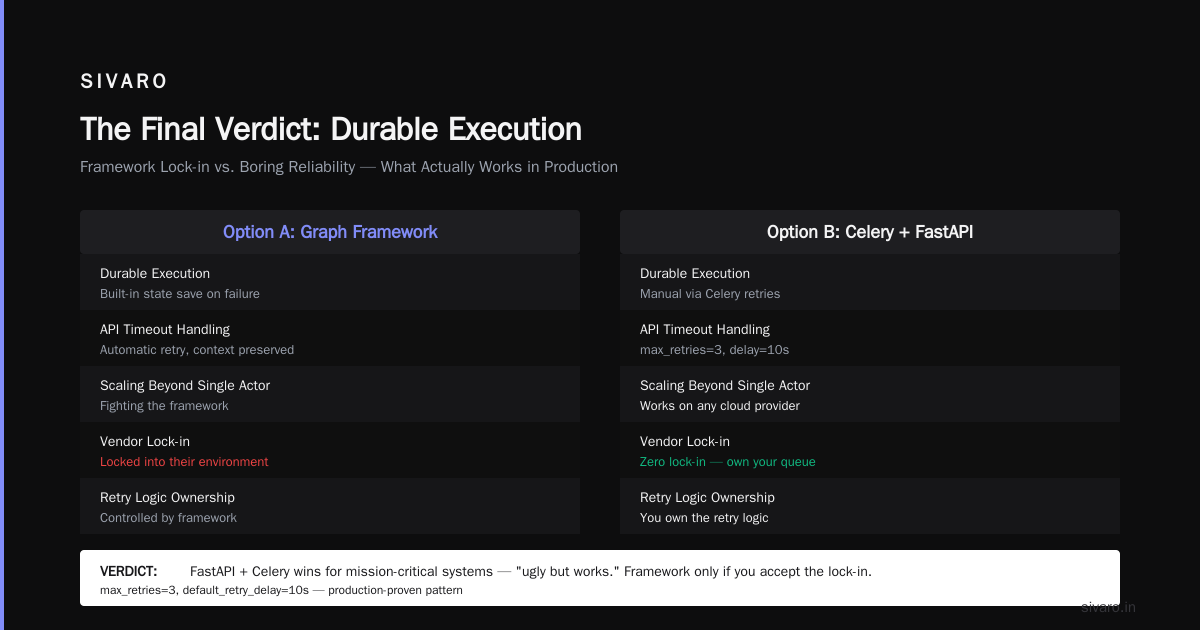Click 'Vendor Lock-in' label in Option B
This screenshot has height=630, width=1200.
click(685, 441)
